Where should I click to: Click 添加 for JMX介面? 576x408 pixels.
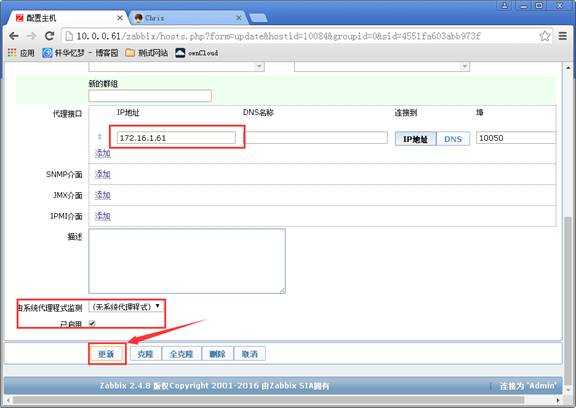tap(102, 195)
